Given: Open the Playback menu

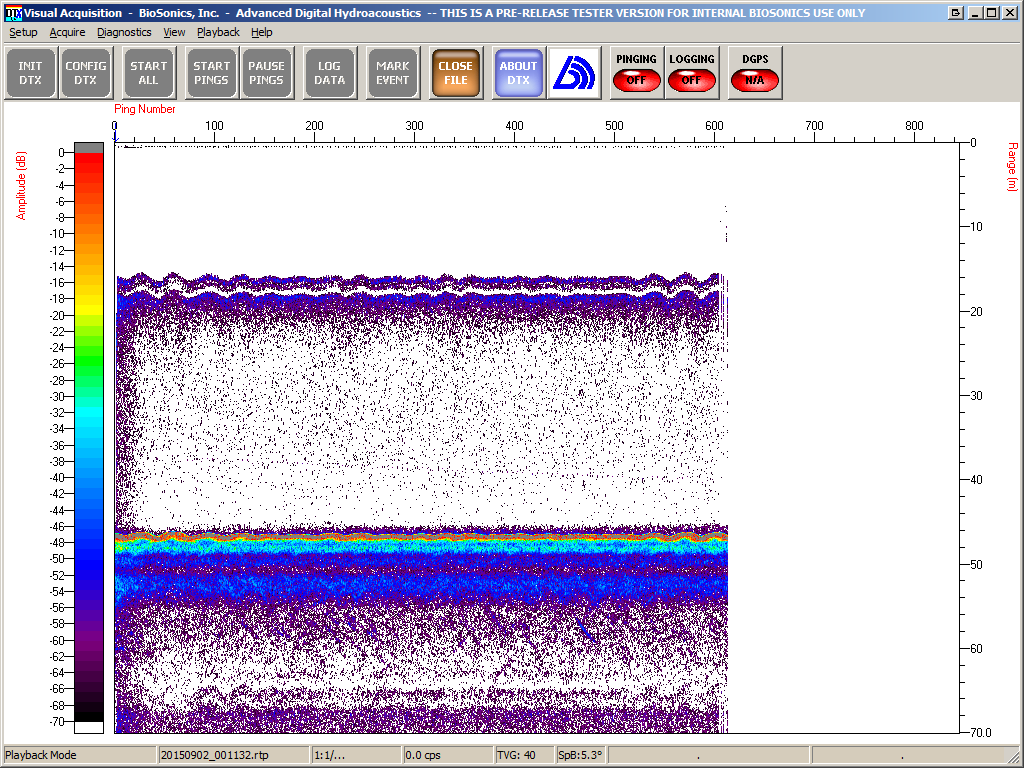Looking at the screenshot, I should [218, 32].
